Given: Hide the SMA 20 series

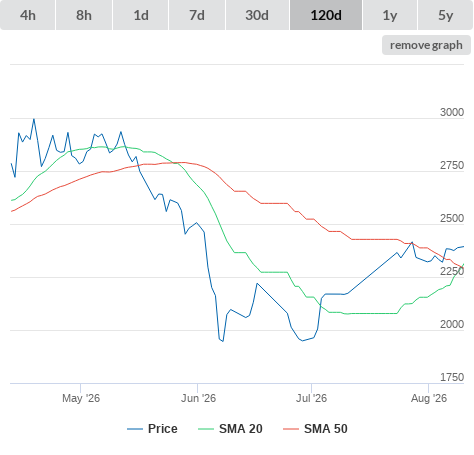Looking at the screenshot, I should pyautogui.click(x=230, y=429).
